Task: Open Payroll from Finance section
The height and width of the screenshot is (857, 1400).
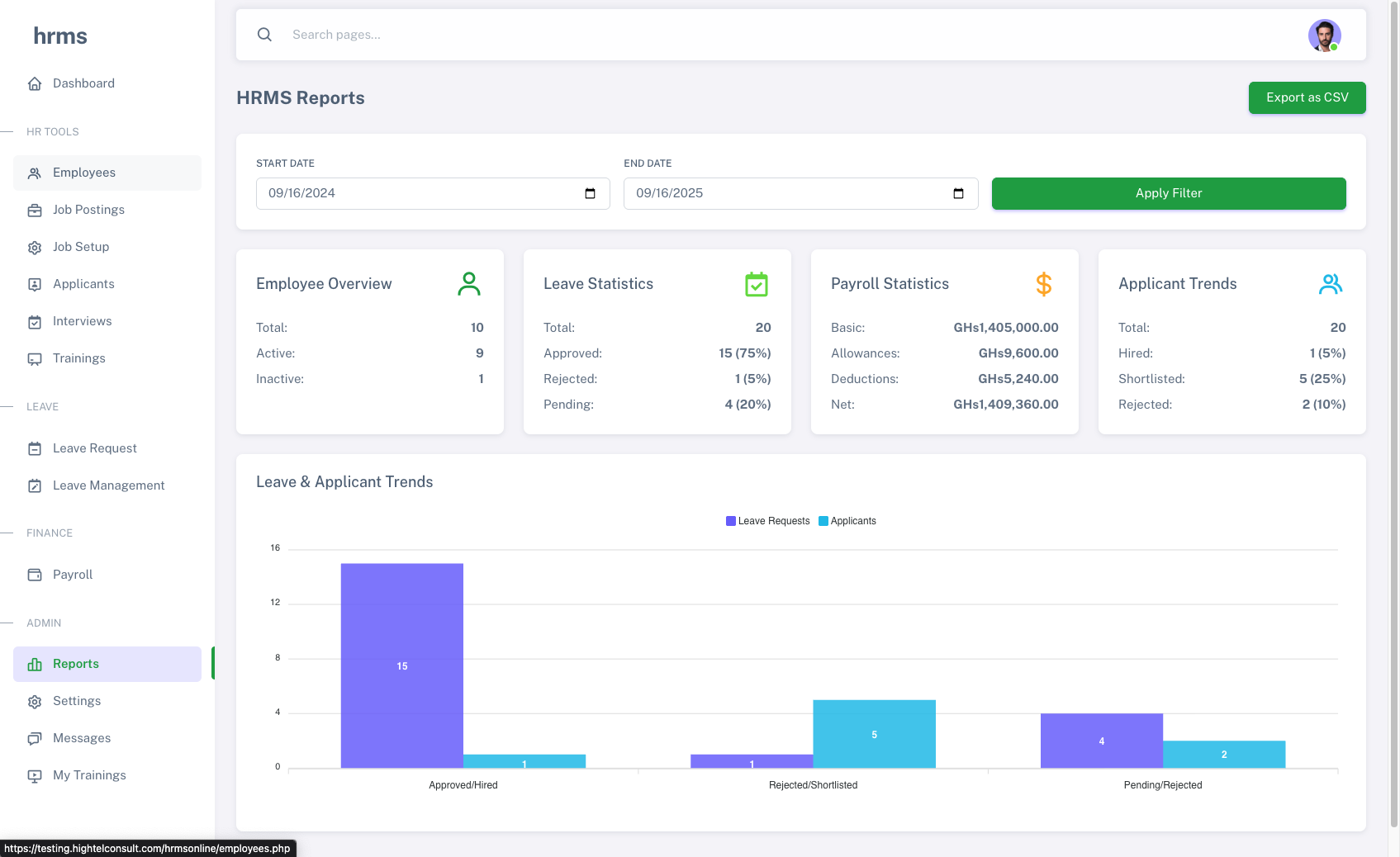Action: 73,575
